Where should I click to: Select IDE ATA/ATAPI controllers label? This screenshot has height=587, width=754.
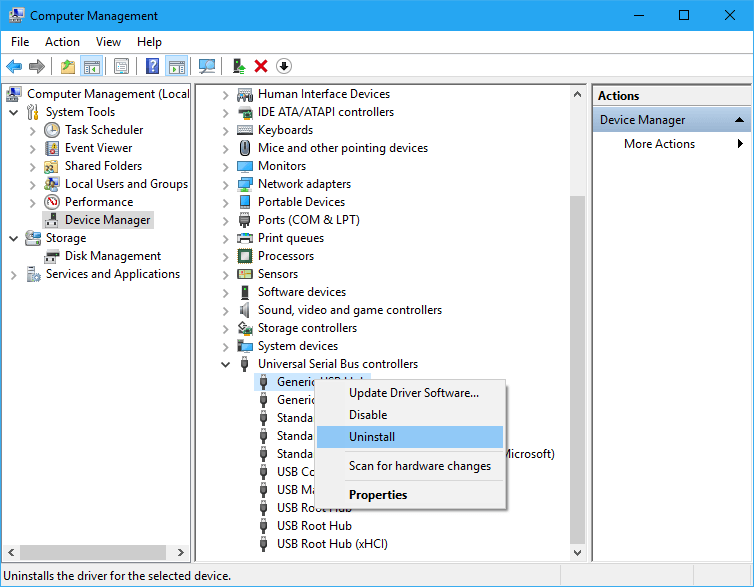point(326,112)
